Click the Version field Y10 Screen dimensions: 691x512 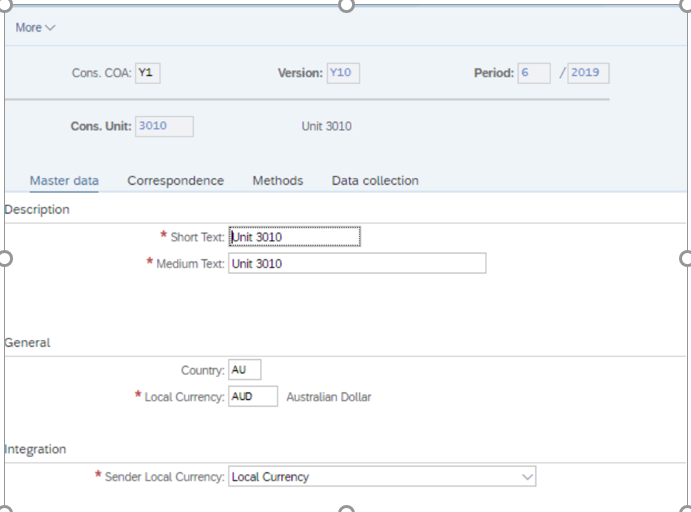343,73
